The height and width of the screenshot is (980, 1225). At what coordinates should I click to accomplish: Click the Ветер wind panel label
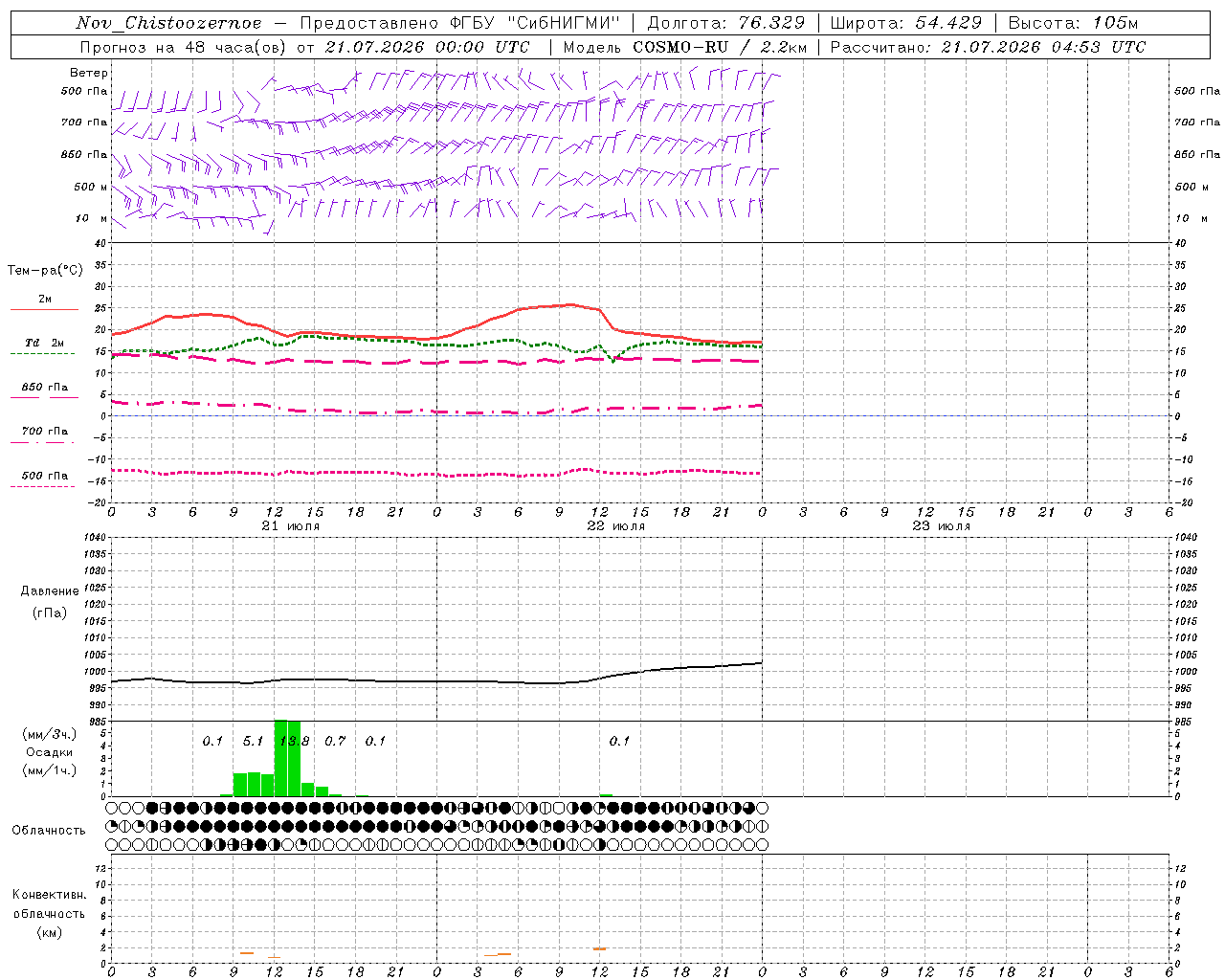(x=89, y=73)
